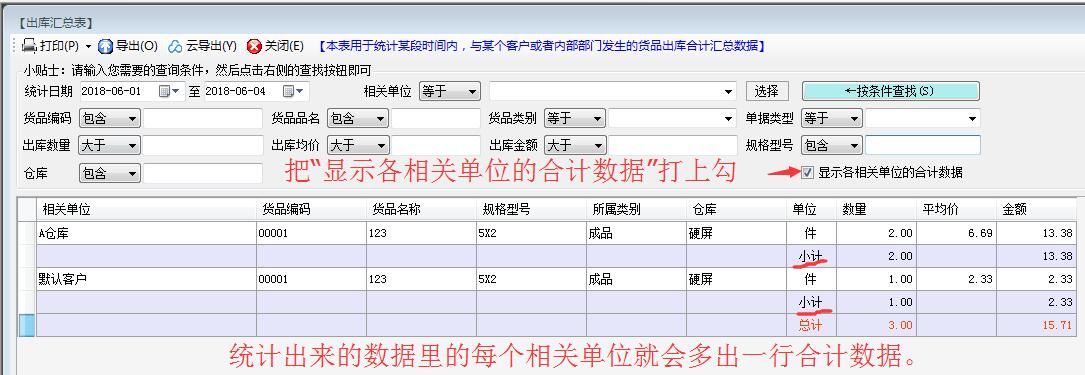Image resolution: width=1085 pixels, height=375 pixels.
Task: Click the 金额 column header
Action: [x=1036, y=210]
